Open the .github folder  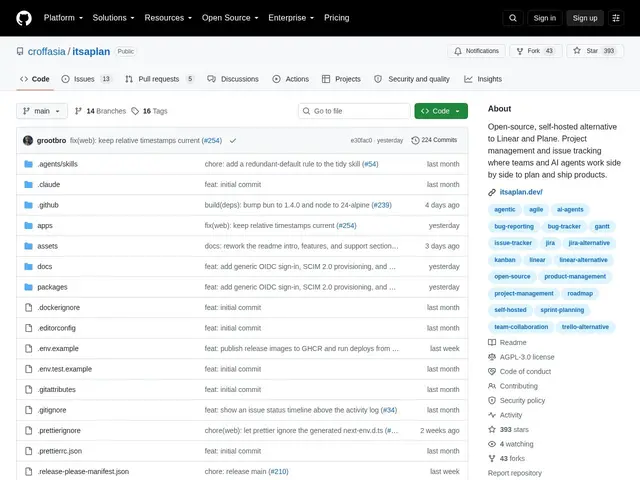click(48, 205)
